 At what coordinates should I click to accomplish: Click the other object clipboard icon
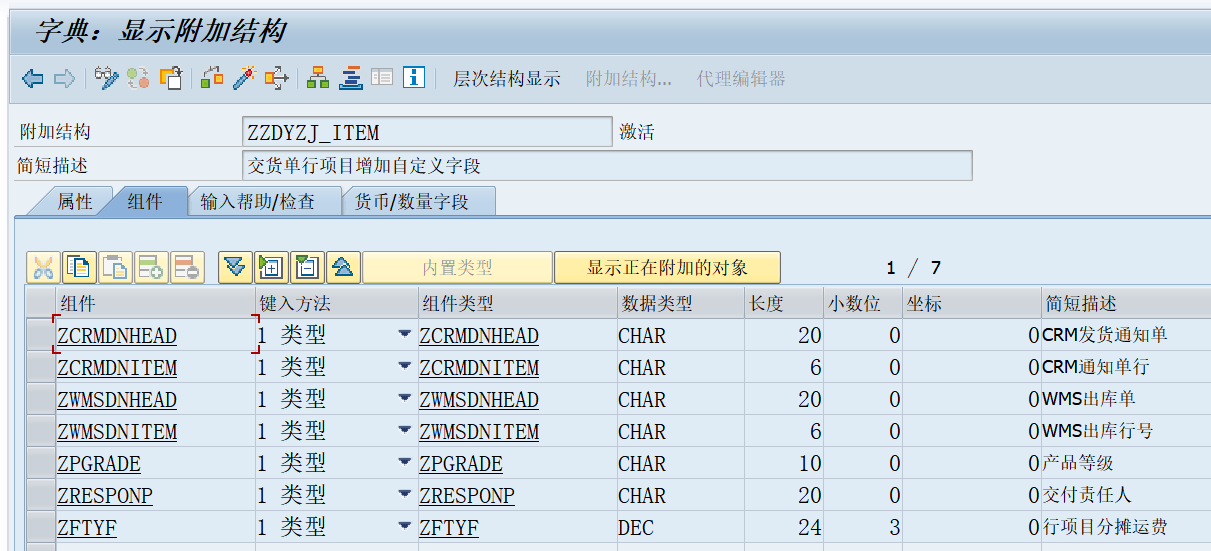pyautogui.click(x=171, y=78)
